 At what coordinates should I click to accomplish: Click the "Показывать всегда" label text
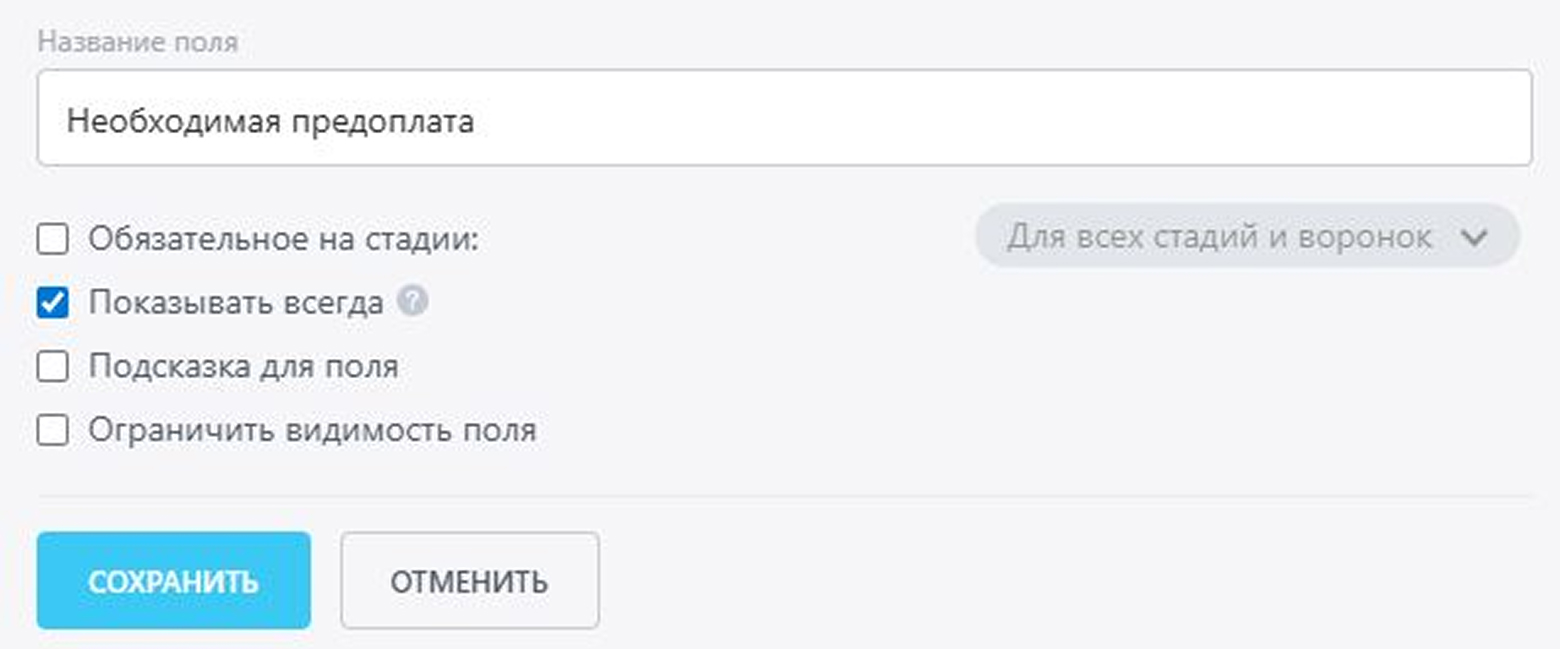click(x=236, y=303)
